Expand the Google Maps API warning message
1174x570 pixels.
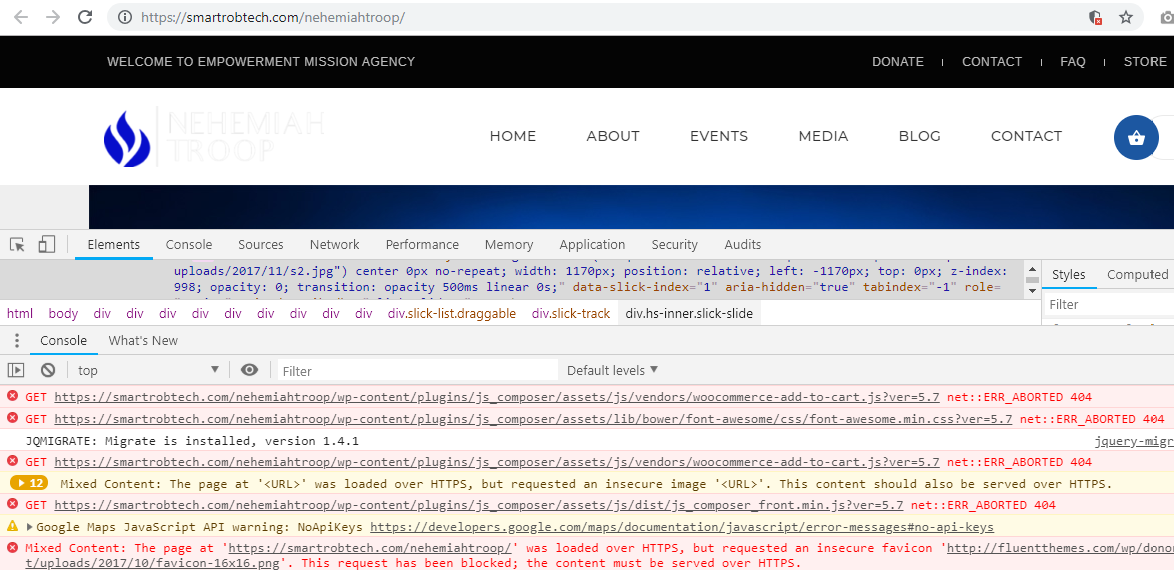pos(29,527)
